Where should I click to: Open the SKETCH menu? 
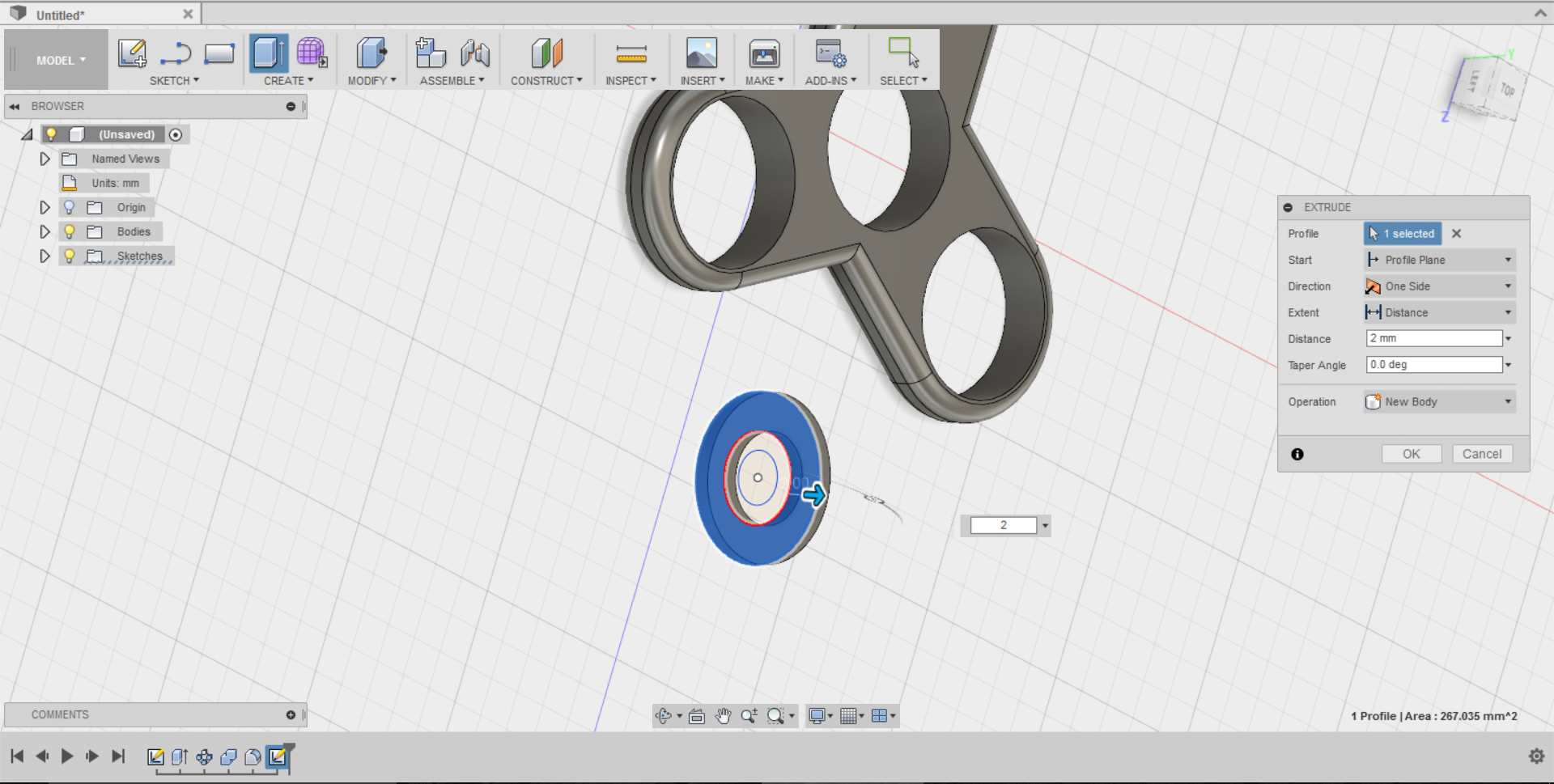174,81
